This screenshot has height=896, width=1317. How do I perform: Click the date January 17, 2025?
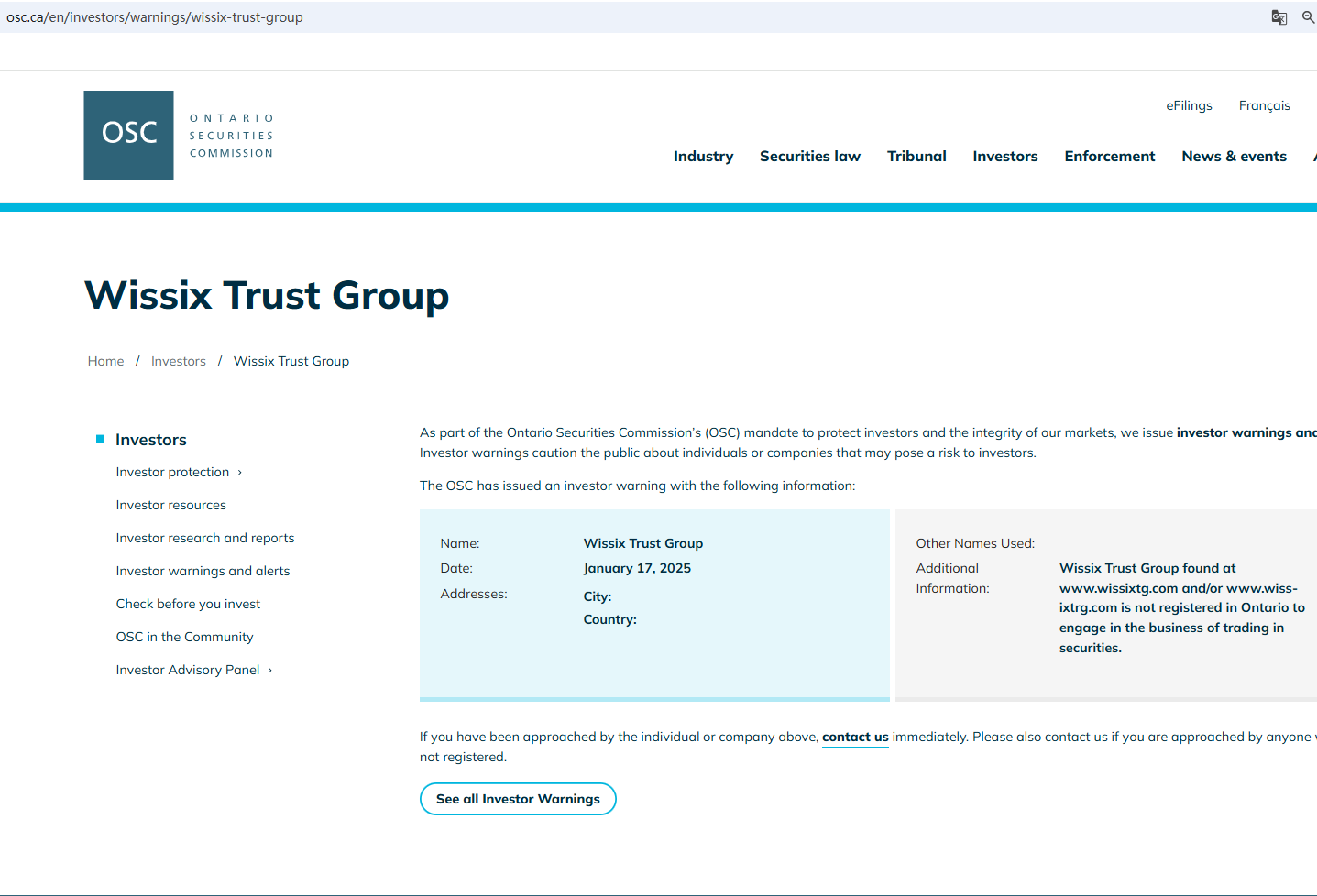tap(637, 568)
